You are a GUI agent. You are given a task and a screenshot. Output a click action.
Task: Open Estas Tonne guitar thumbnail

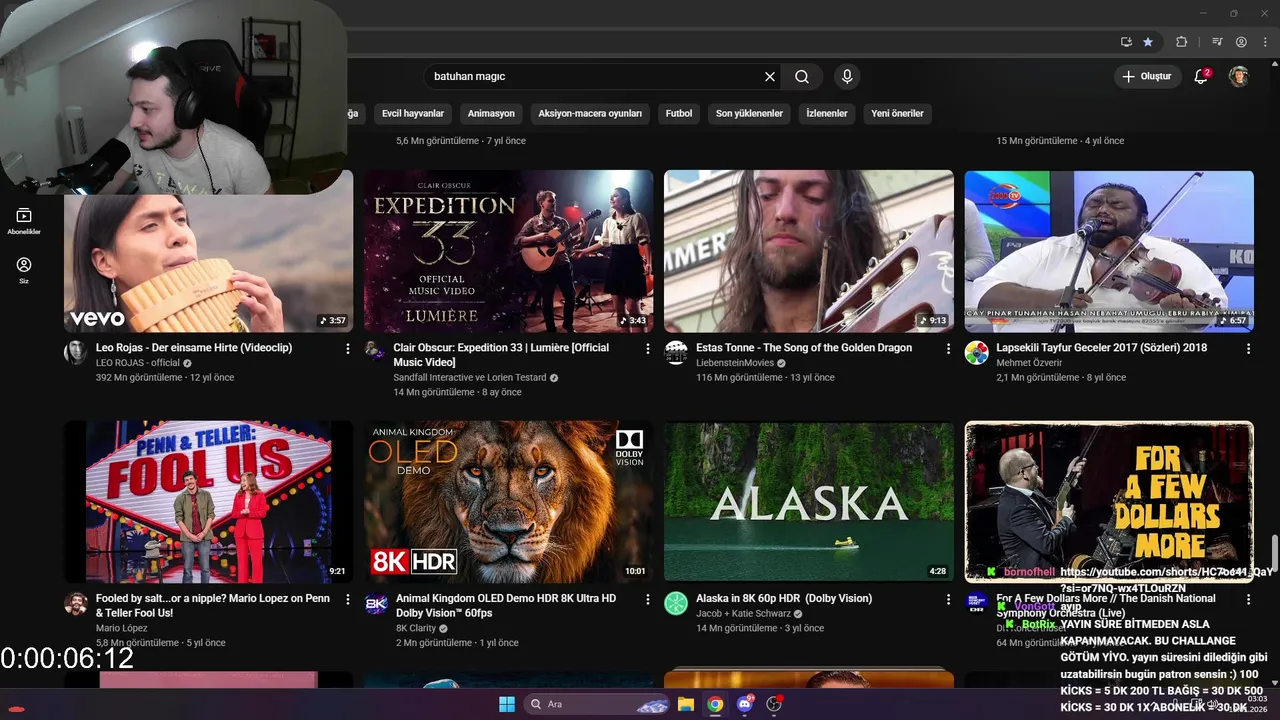(809, 251)
